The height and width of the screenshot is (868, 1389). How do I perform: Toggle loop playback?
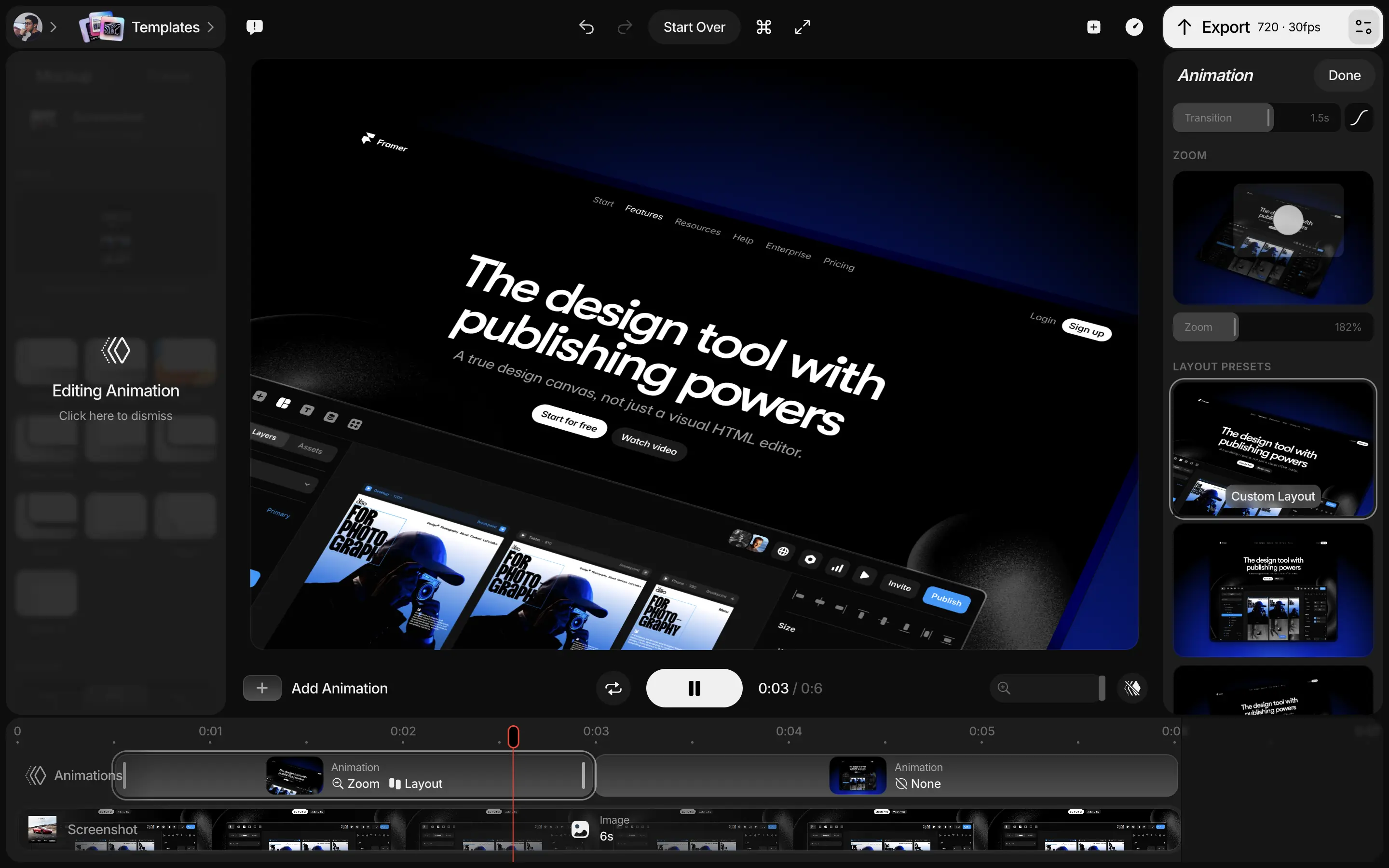coord(613,688)
